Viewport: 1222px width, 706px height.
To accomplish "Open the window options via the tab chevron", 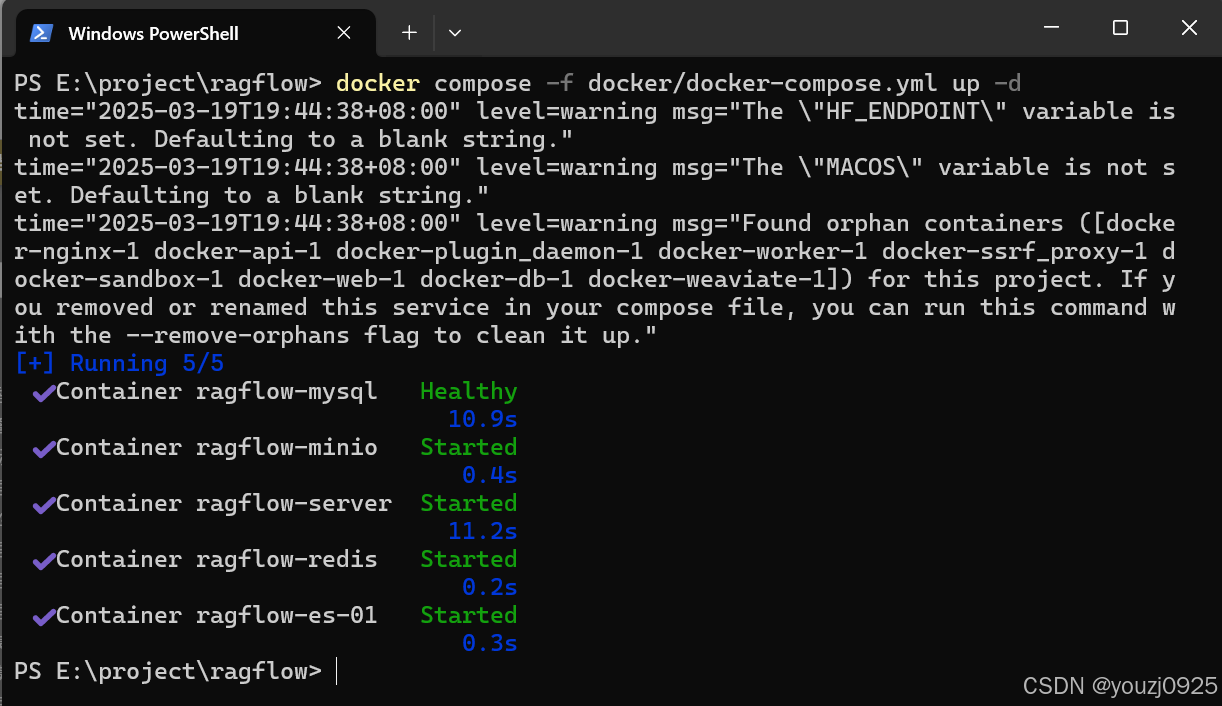I will coord(455,33).
